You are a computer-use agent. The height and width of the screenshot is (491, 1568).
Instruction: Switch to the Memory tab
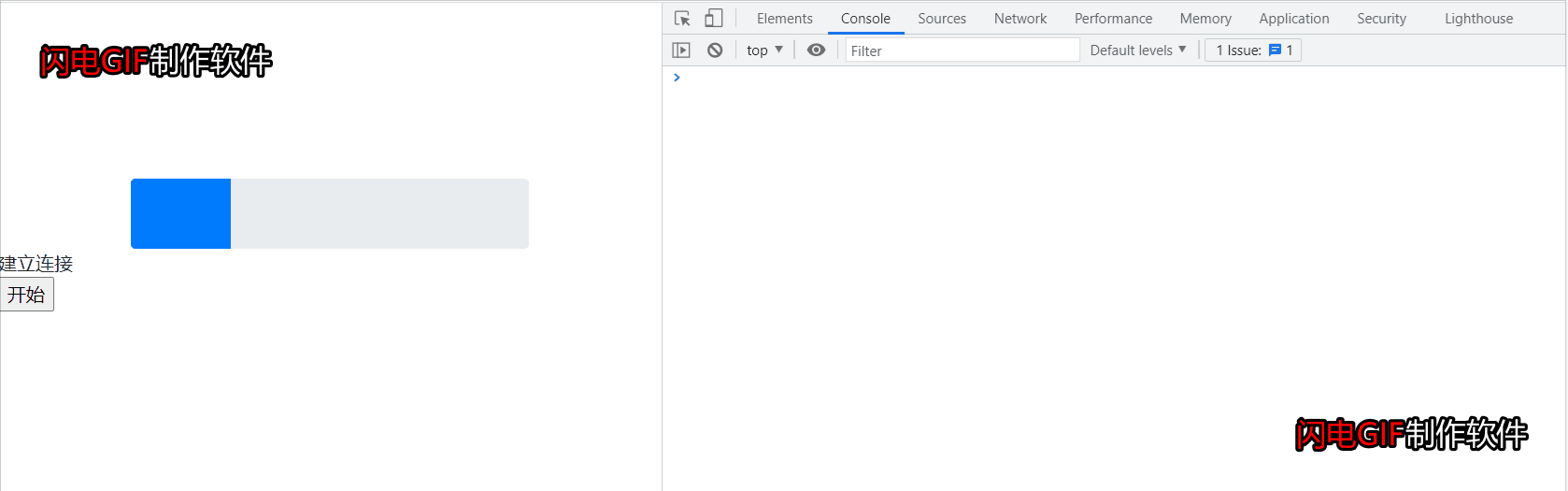click(x=1205, y=19)
